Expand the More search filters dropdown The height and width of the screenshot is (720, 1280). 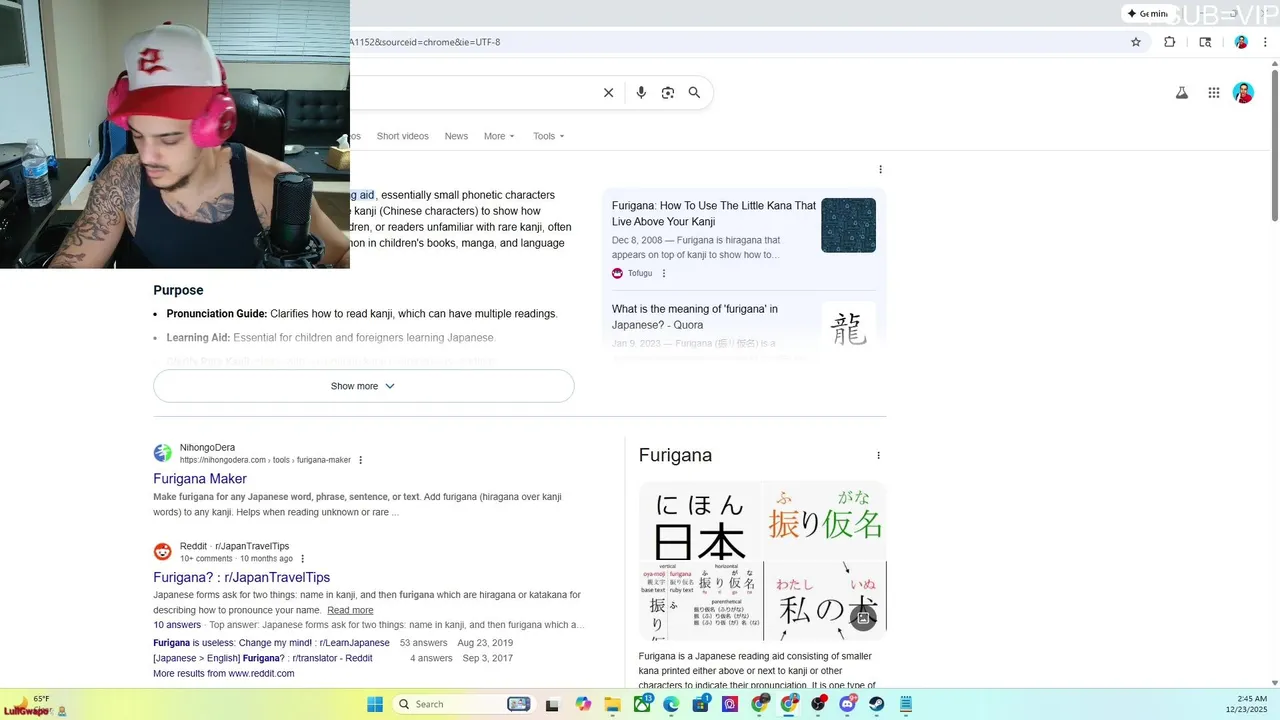tap(499, 136)
